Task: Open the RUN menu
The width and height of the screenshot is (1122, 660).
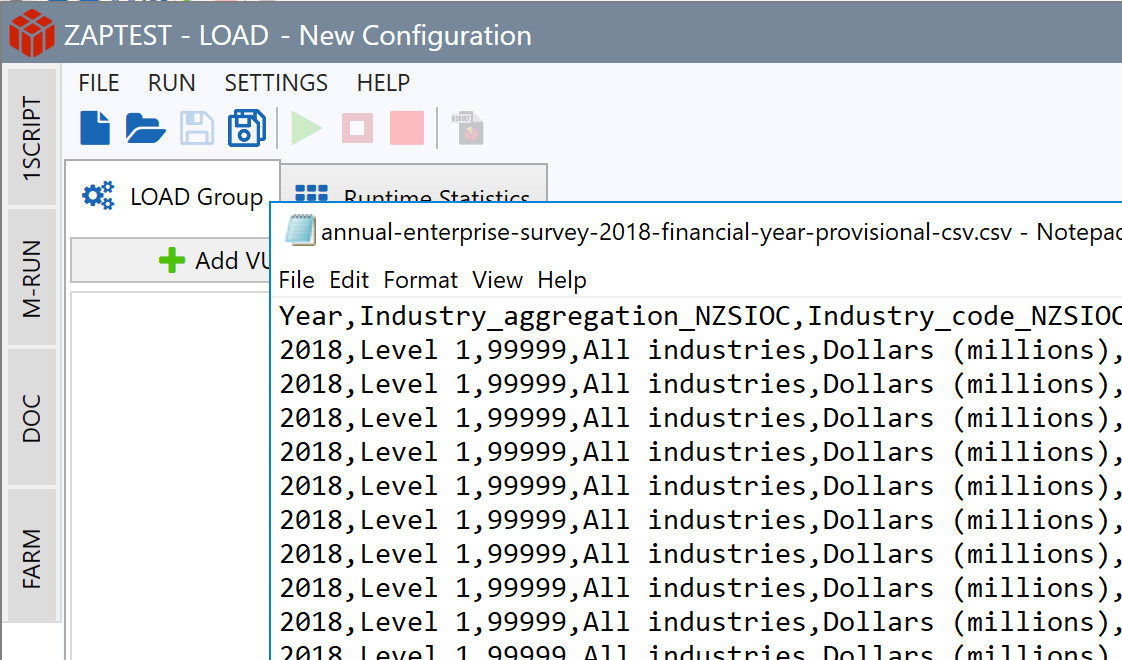Action: 172,83
